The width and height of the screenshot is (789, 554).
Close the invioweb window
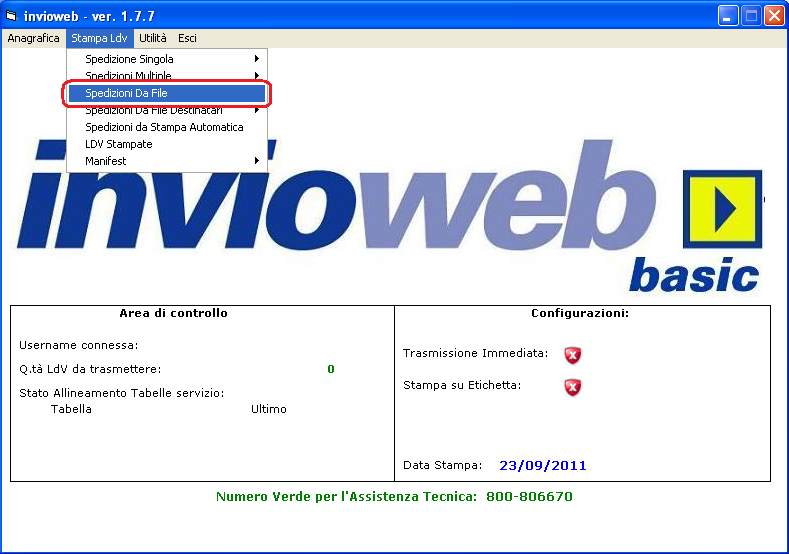pyautogui.click(x=774, y=16)
